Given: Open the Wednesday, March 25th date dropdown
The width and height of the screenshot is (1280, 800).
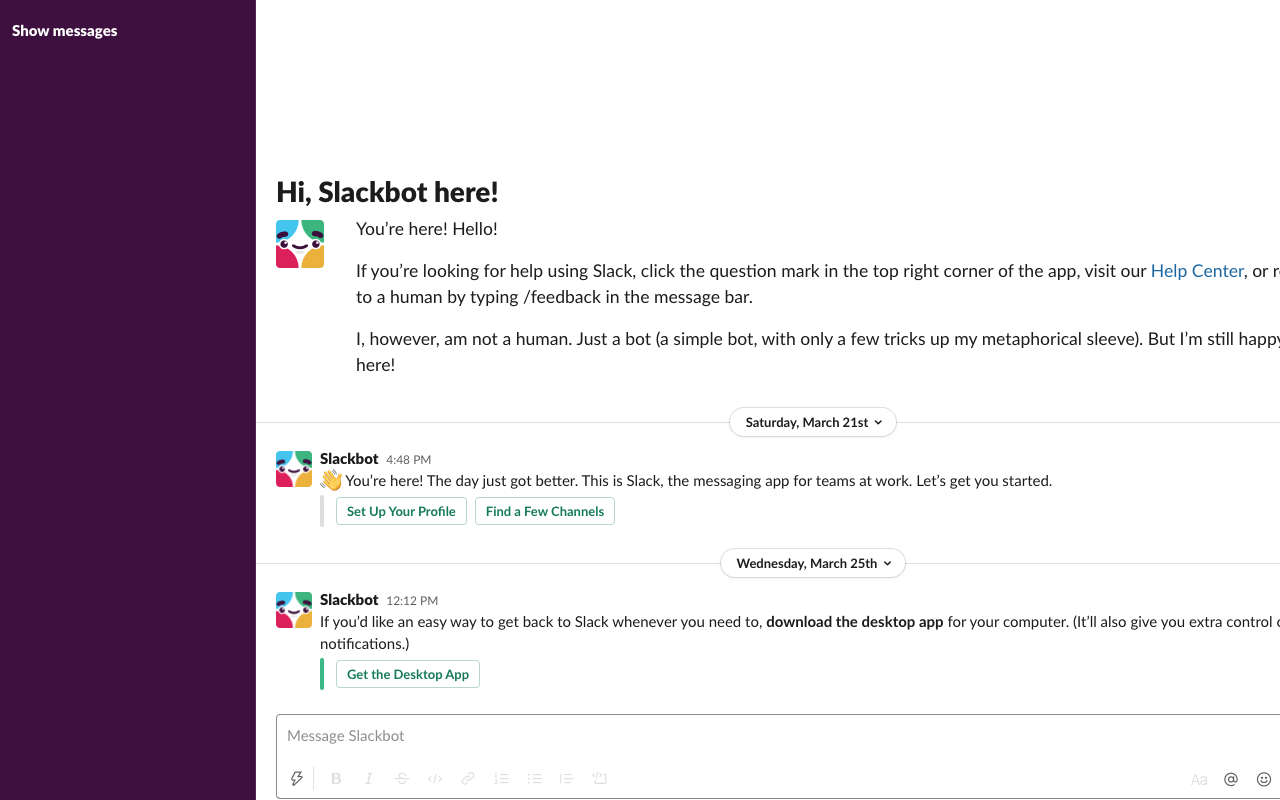Looking at the screenshot, I should [813, 563].
